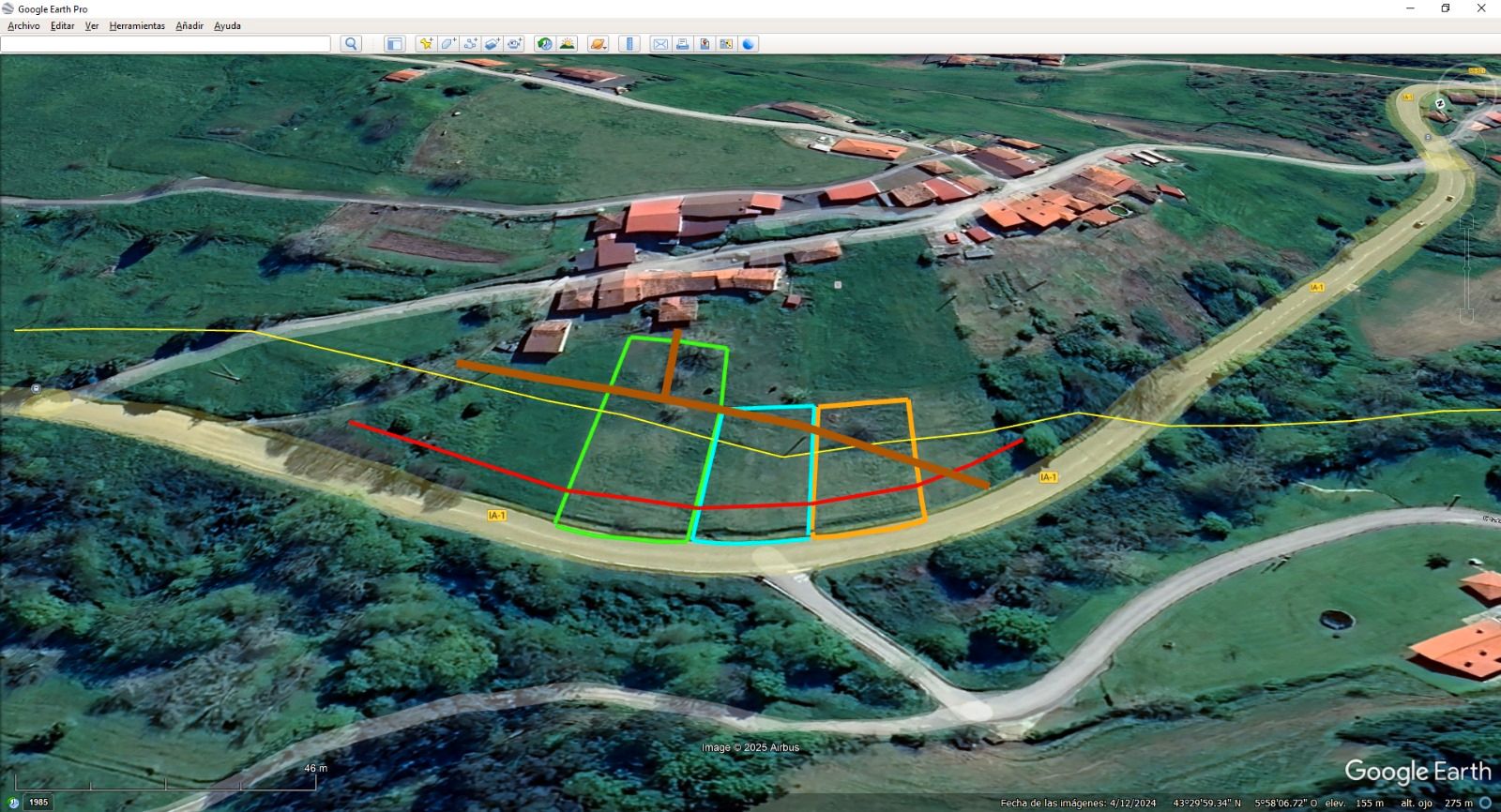1501x812 pixels.
Task: Click the Earth sign-in globe icon
Action: (x=749, y=44)
